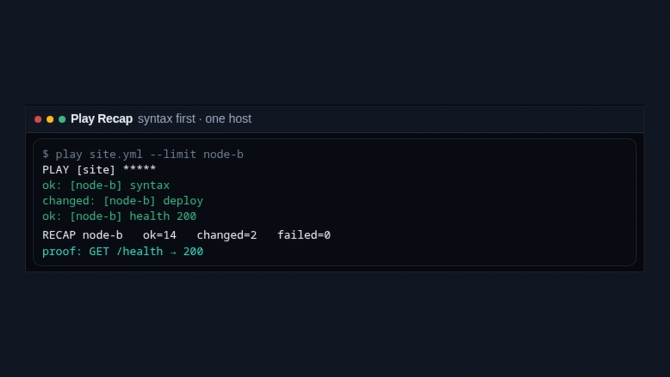Click the command line "$ play site.yml --limit node-b"

143,154
